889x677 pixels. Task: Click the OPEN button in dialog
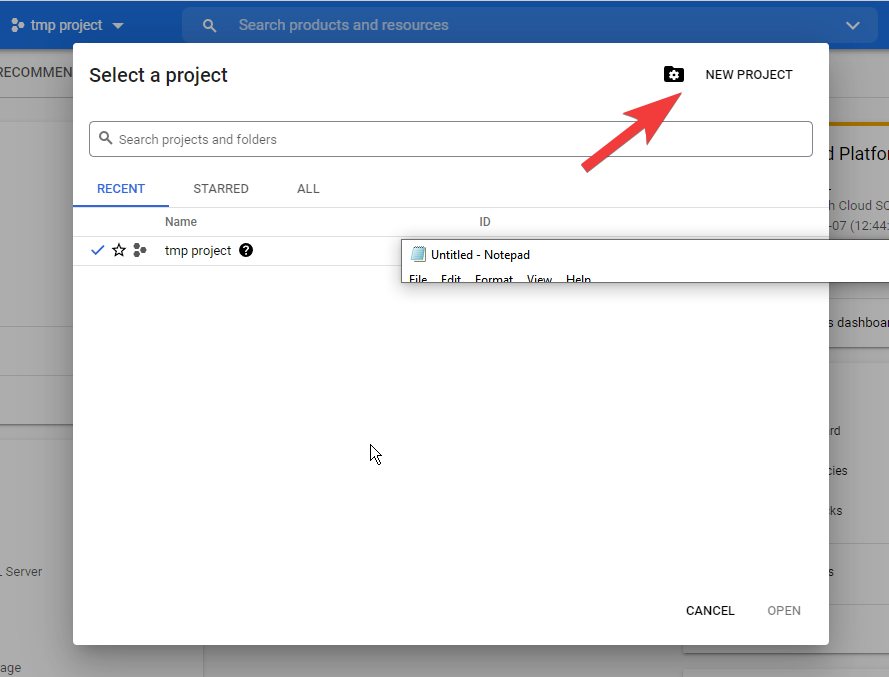(783, 611)
